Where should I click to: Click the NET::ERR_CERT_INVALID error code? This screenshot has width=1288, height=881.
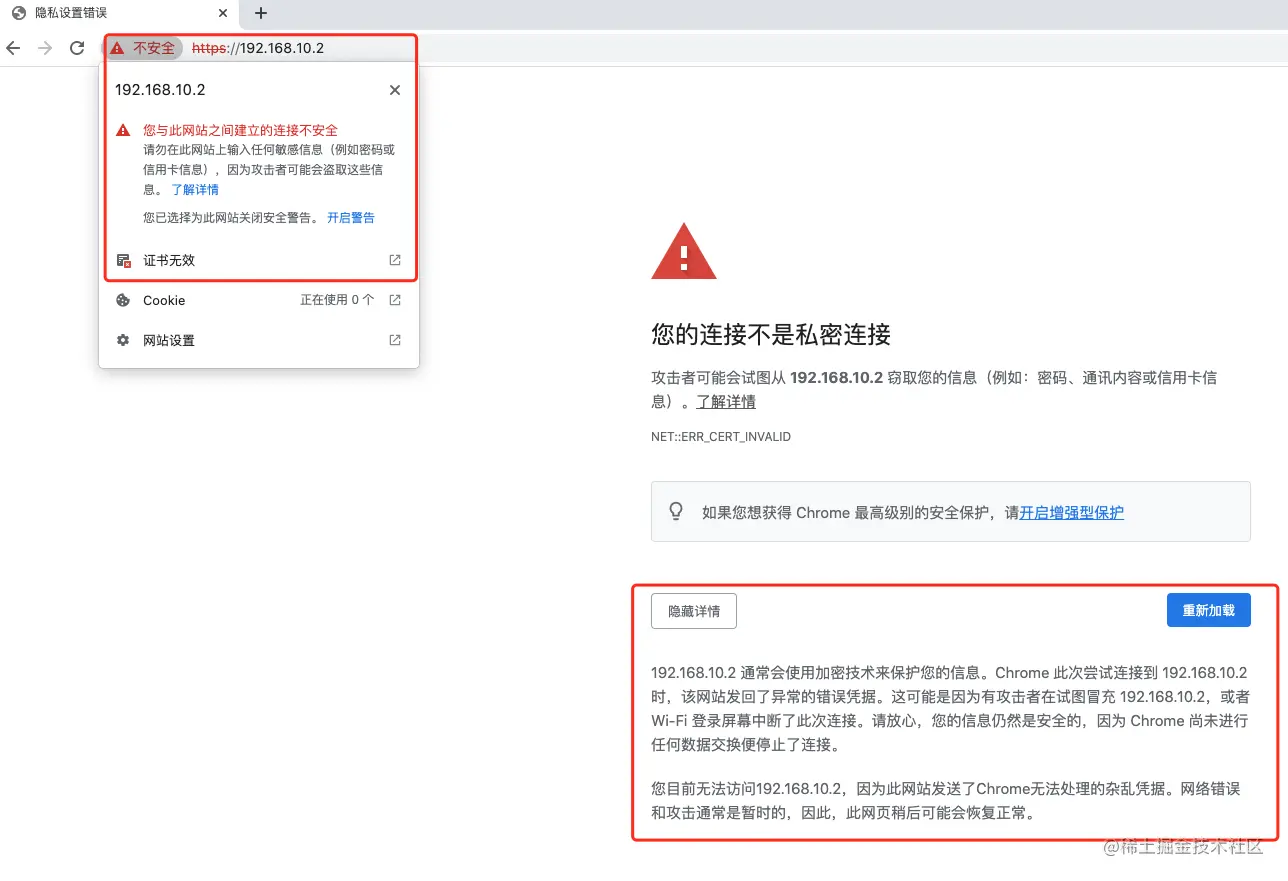click(721, 437)
